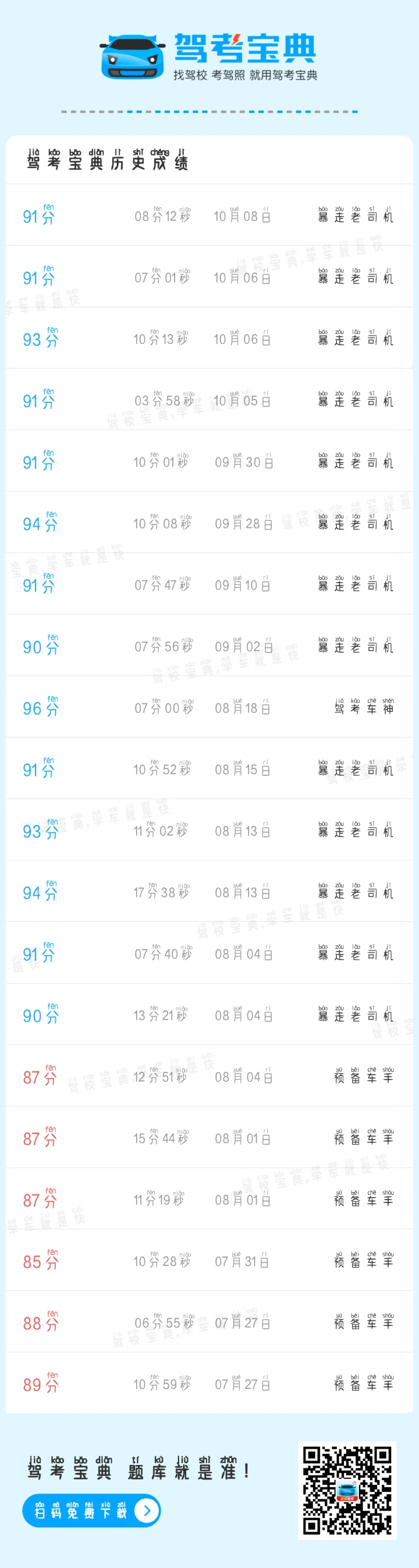Select the 85分 failed score entry
Viewport: 419px width, 1568px height.
click(x=40, y=1261)
